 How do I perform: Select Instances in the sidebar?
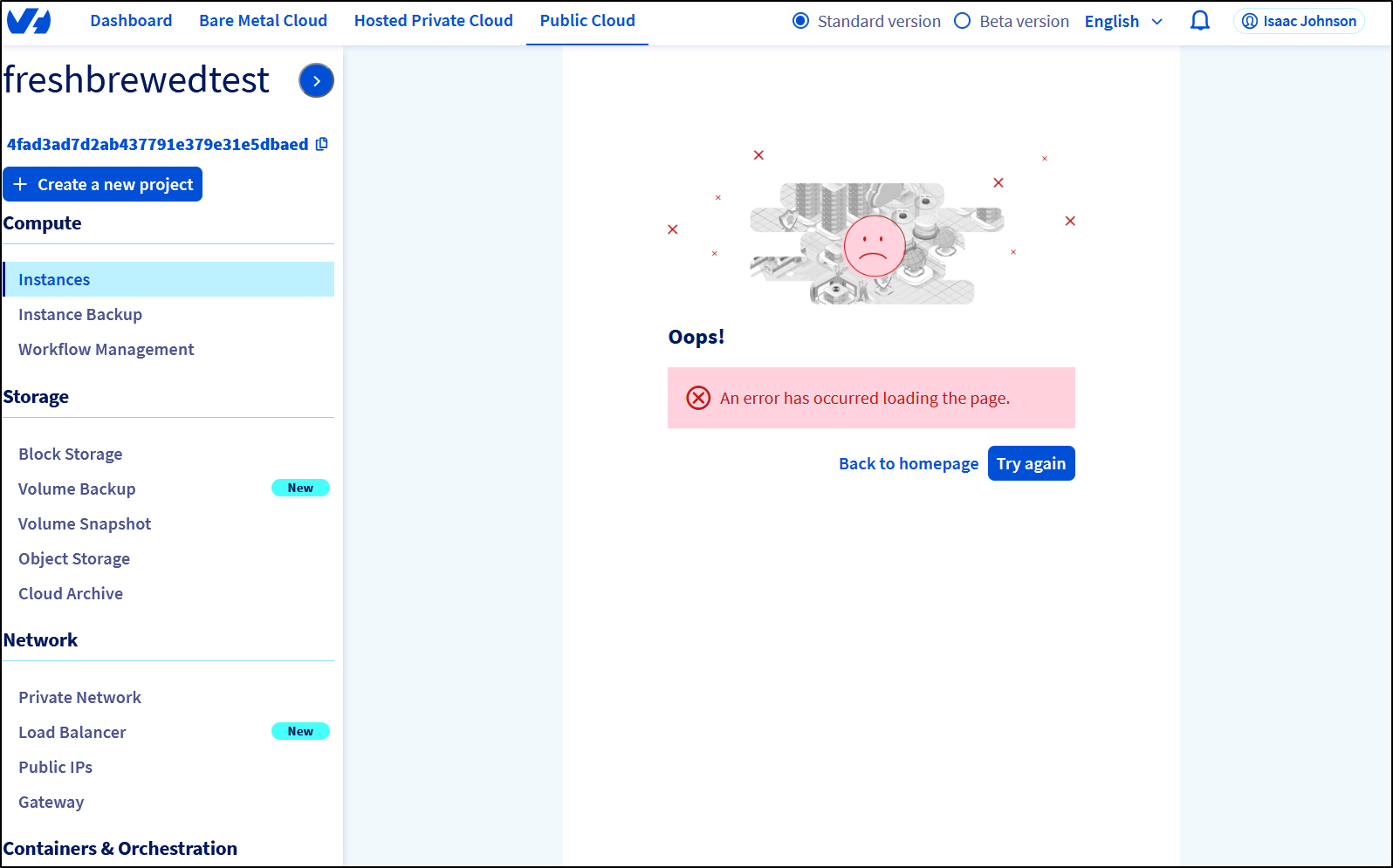tap(54, 279)
